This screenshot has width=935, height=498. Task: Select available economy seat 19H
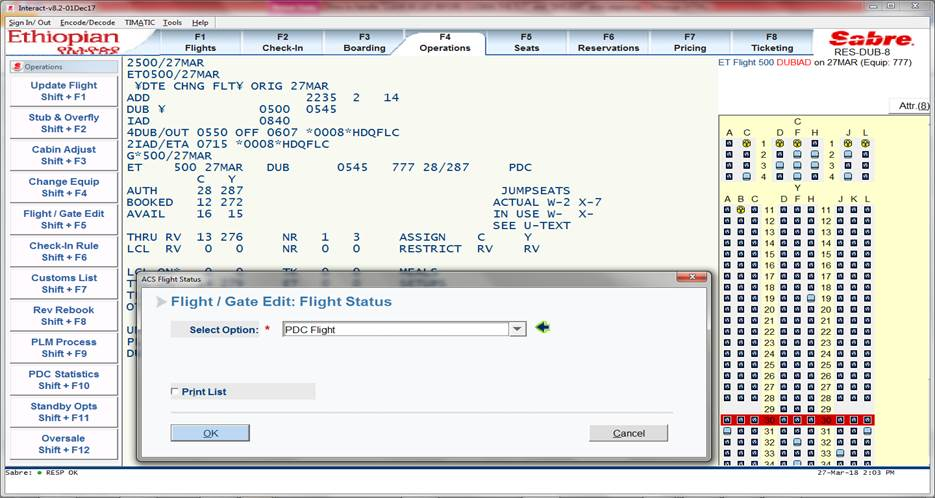click(811, 298)
